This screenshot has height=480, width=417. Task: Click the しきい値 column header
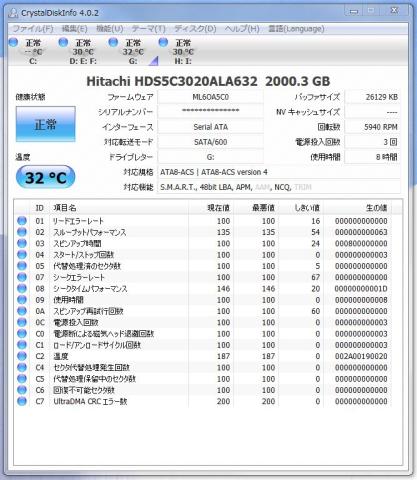coord(301,208)
